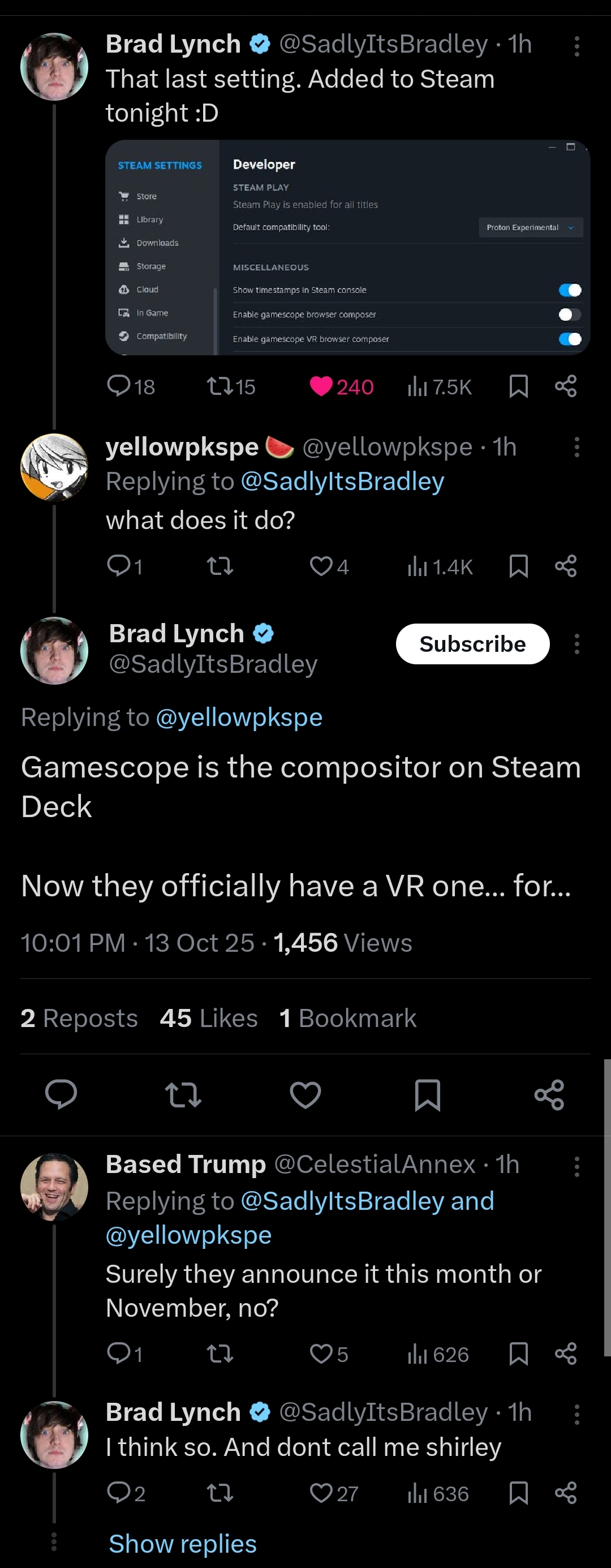
Task: Disable gamescope VR browser composer switch
Action: pyautogui.click(x=570, y=339)
